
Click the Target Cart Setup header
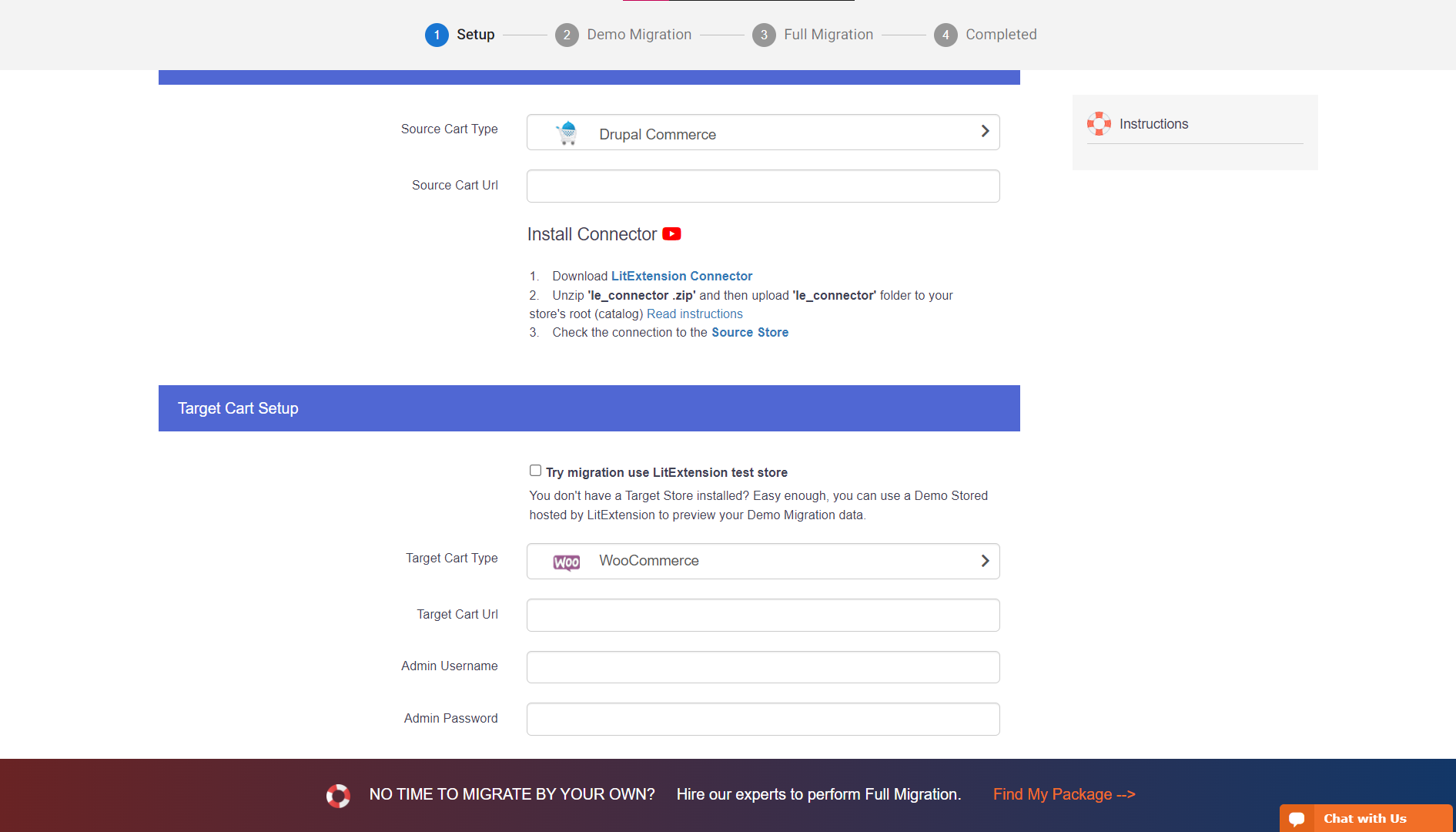pyautogui.click(x=589, y=408)
